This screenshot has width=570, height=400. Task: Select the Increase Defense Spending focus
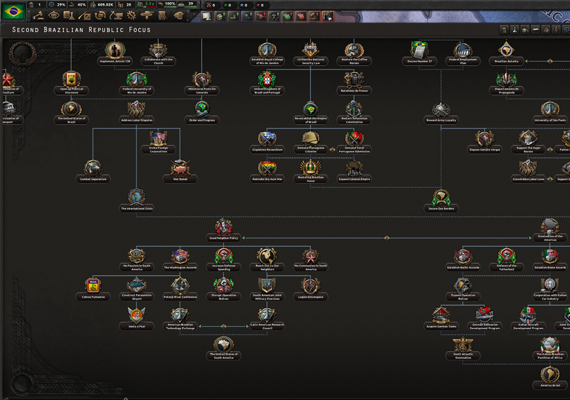(224, 260)
